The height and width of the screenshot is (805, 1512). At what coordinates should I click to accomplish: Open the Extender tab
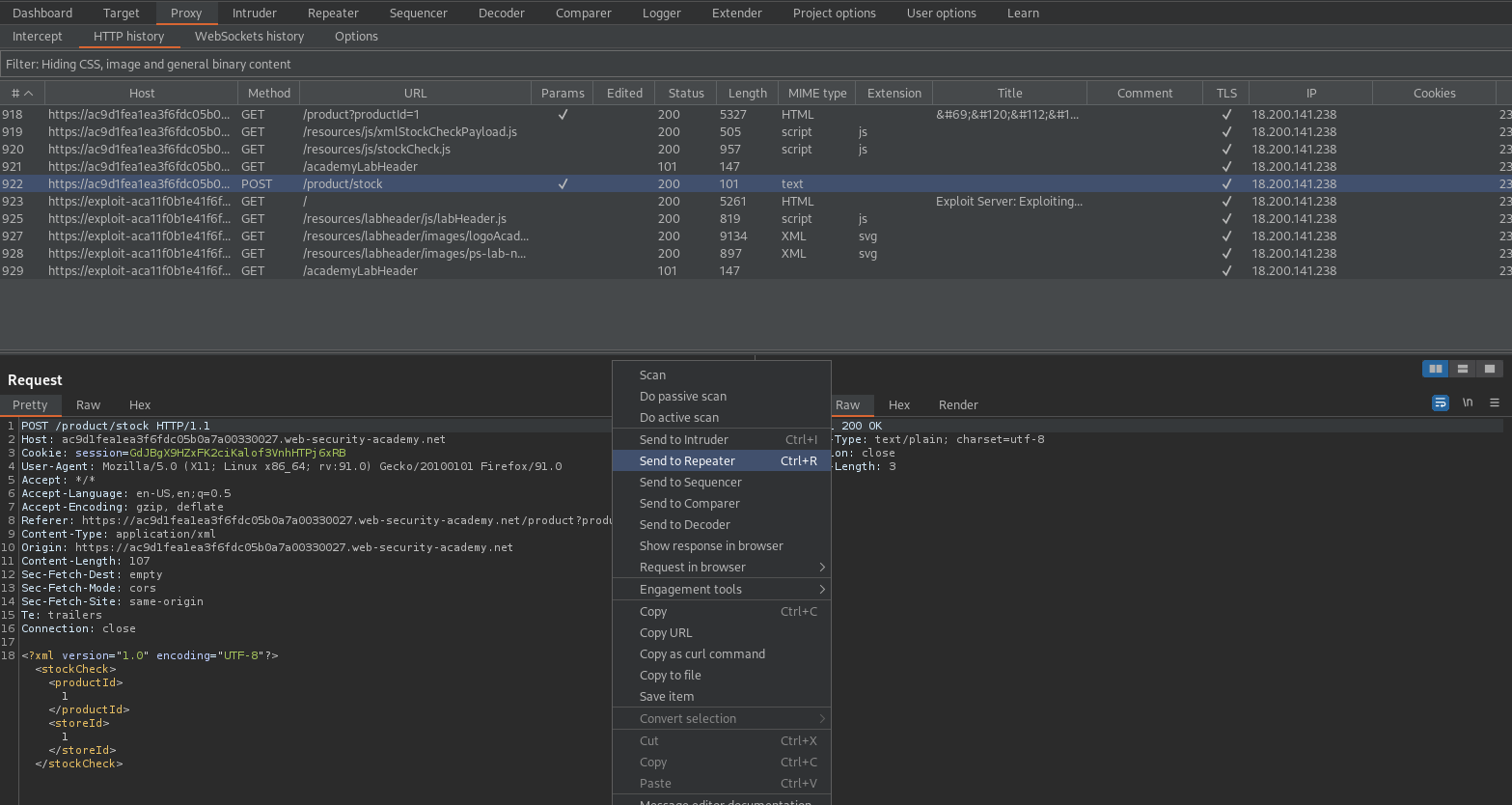[737, 13]
